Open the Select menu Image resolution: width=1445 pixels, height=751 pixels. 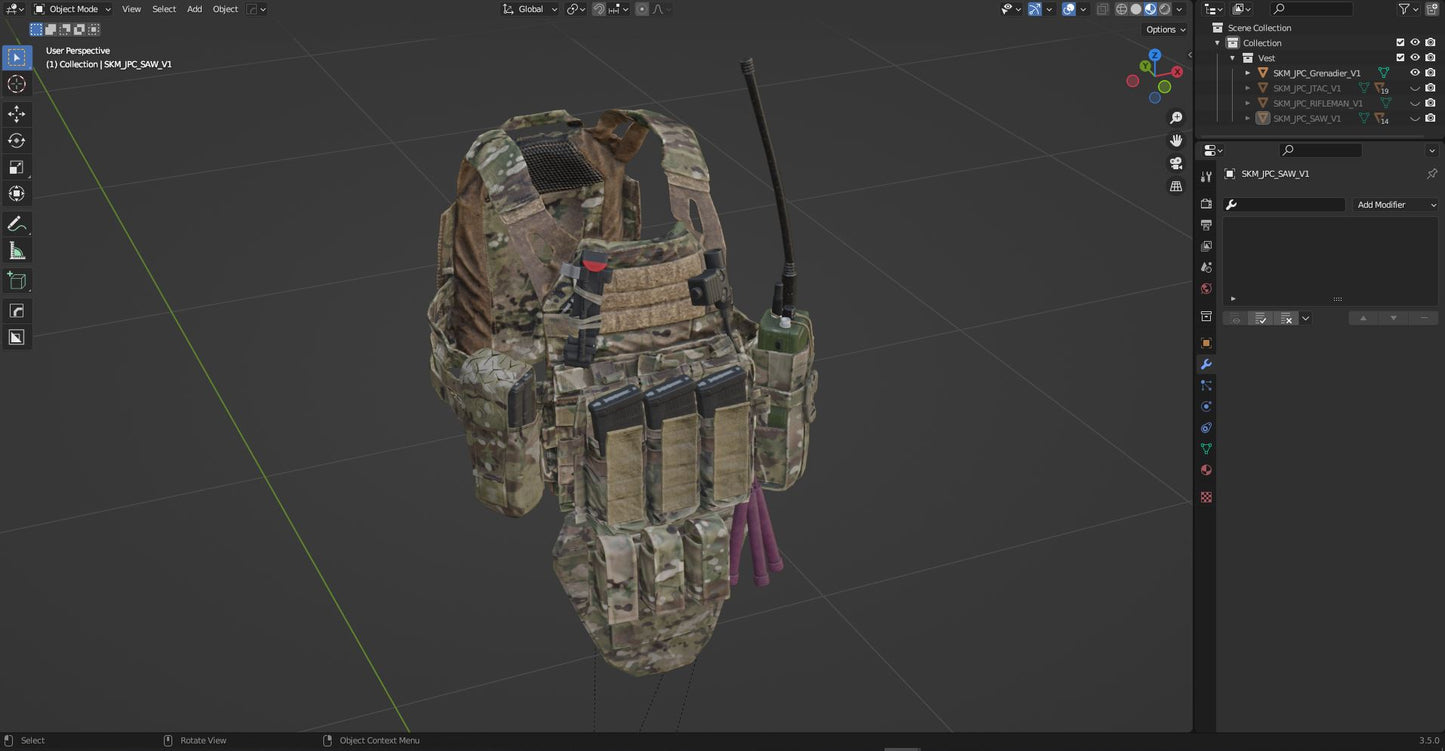[x=164, y=9]
